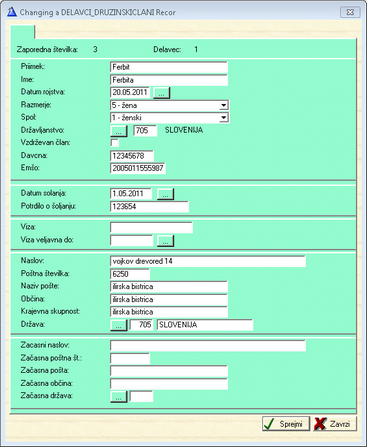Screen dimensions: 367x447
Task: Select the blank tab at top left
Action: (x=23, y=32)
